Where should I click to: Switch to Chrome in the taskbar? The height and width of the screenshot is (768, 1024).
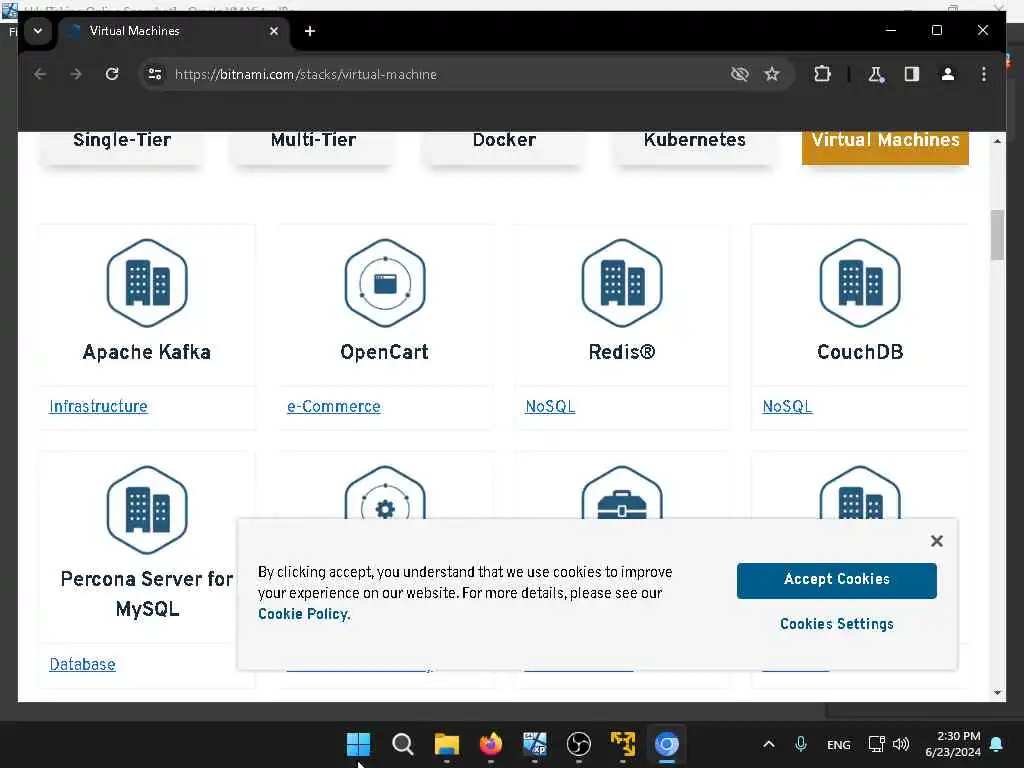tap(667, 744)
